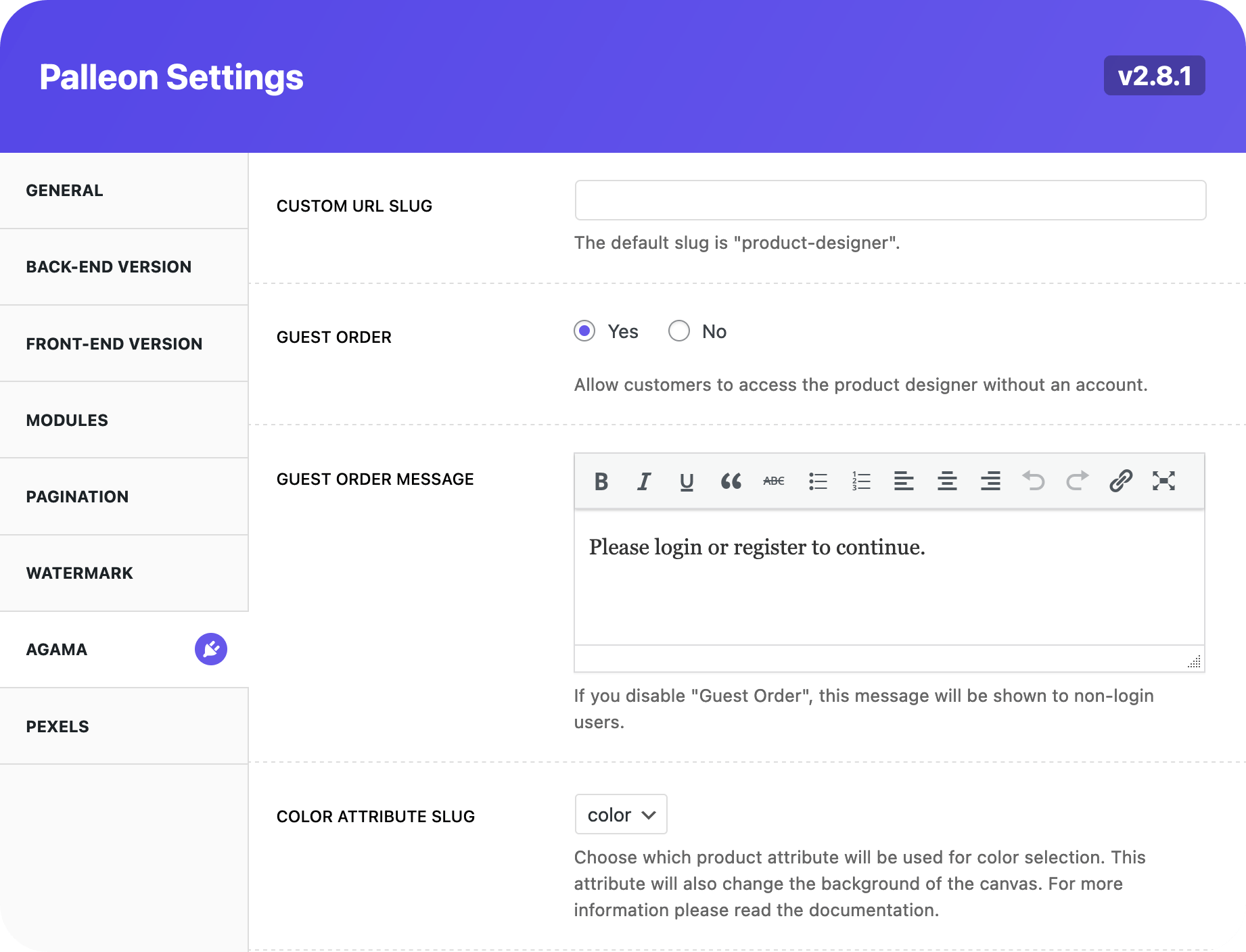Underline text using the editor toolbar
Image resolution: width=1246 pixels, height=952 pixels.
point(687,481)
